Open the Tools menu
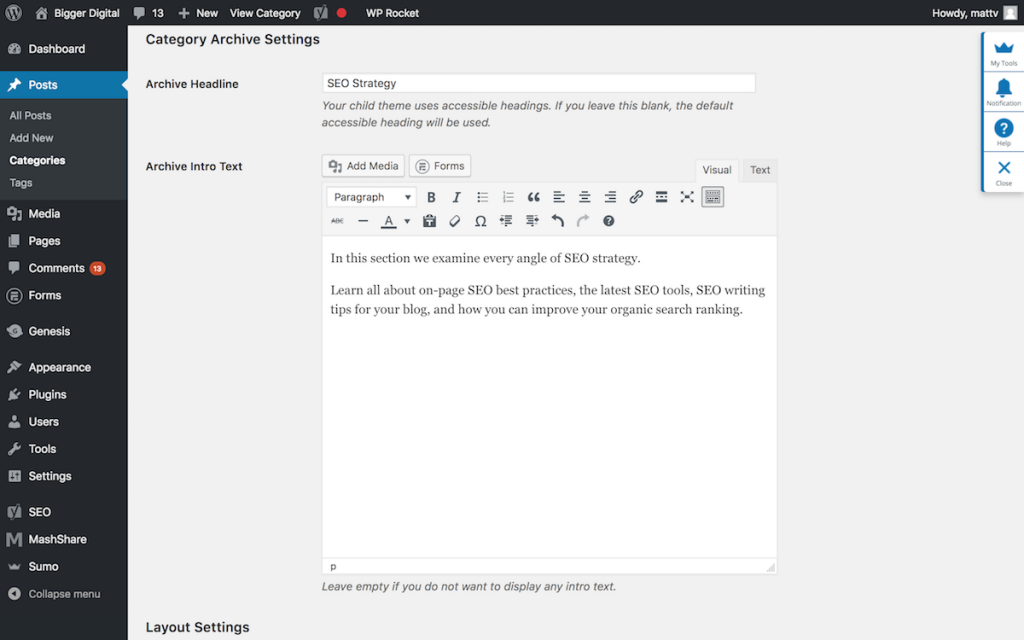1024x640 pixels. 64,449
